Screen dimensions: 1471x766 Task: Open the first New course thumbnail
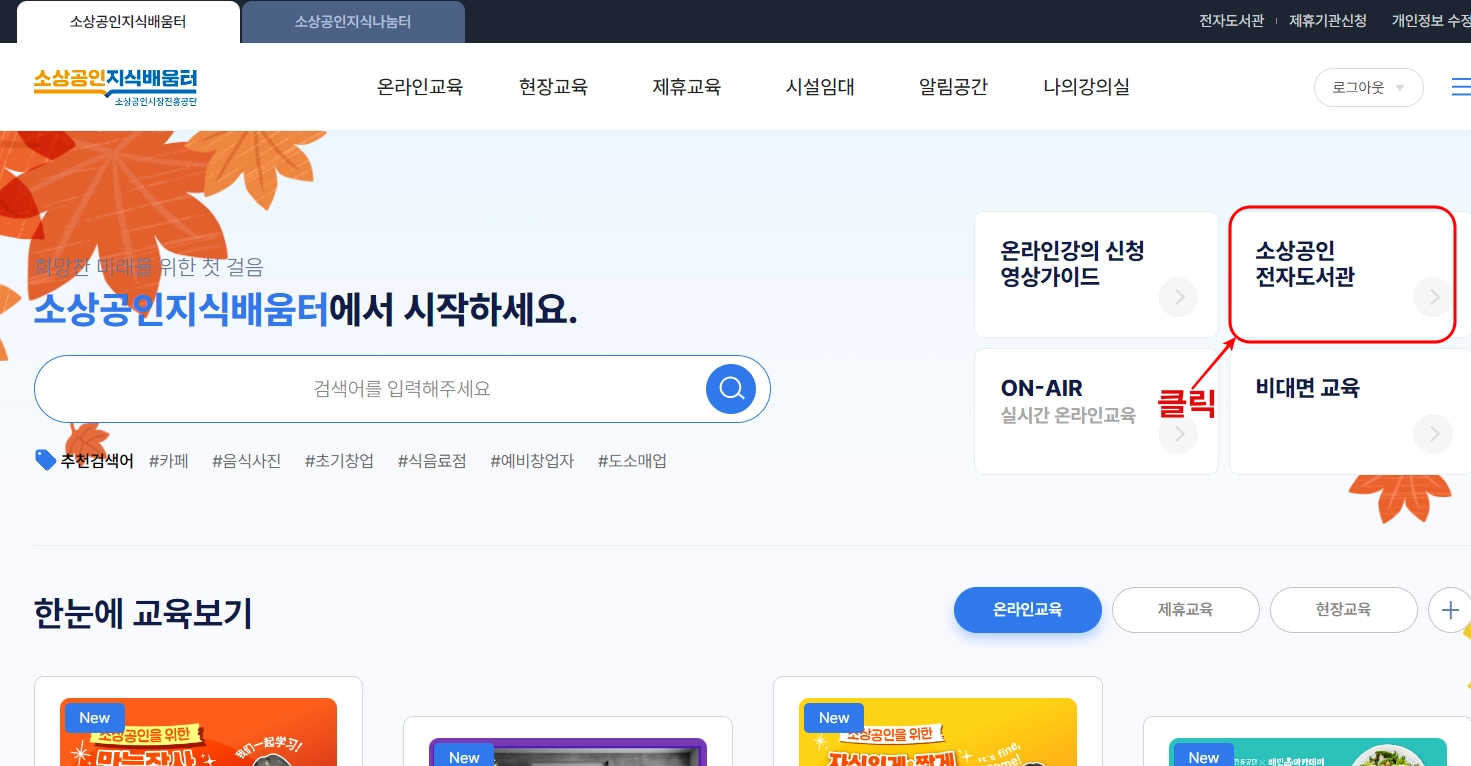click(x=198, y=732)
